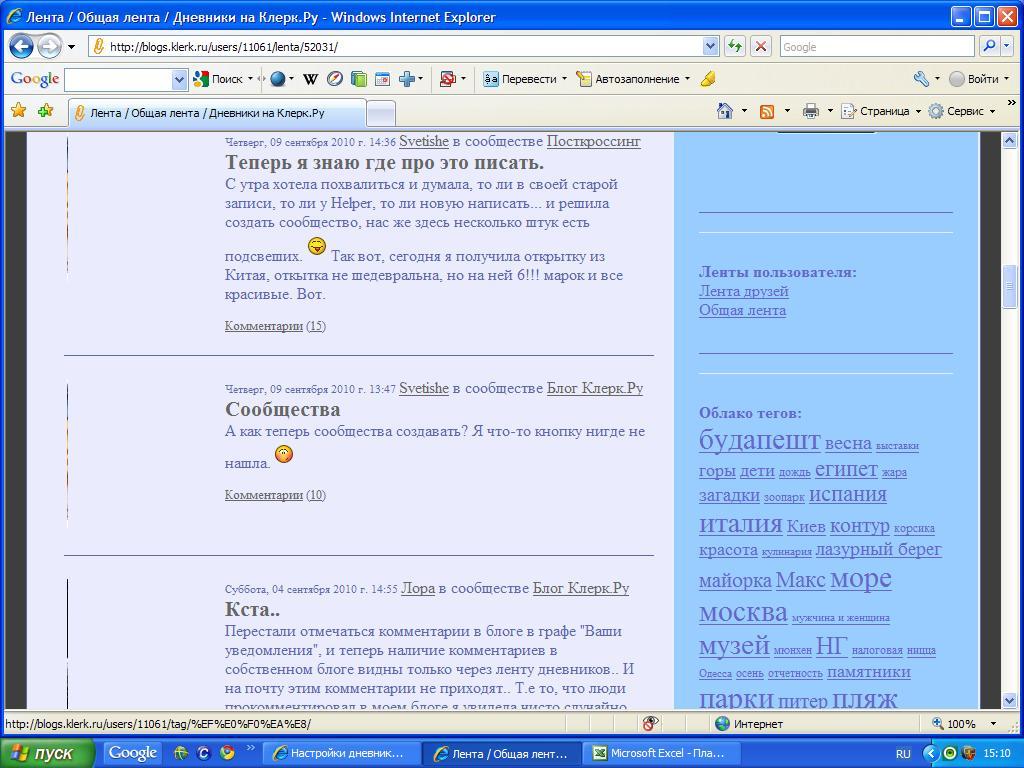Click the compass icon on Google toolbar

(334, 79)
